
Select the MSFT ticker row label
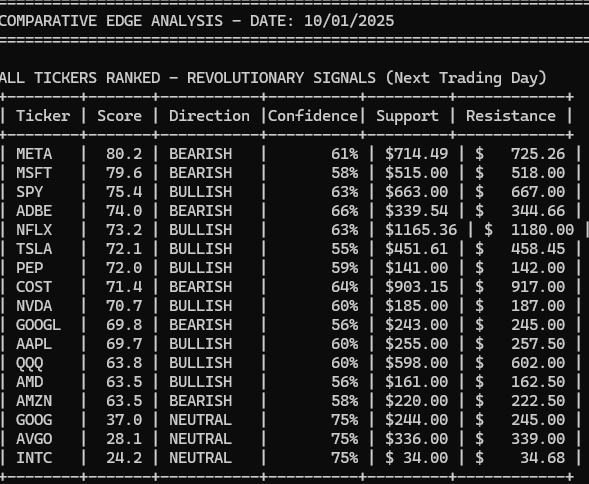(34, 173)
